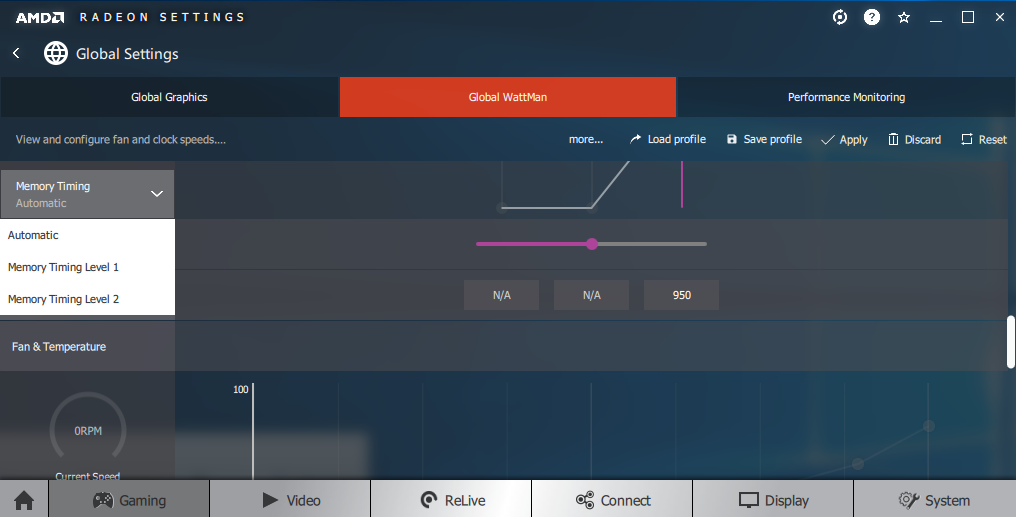Image resolution: width=1016 pixels, height=517 pixels.
Task: Open the help question mark icon
Action: tap(872, 17)
